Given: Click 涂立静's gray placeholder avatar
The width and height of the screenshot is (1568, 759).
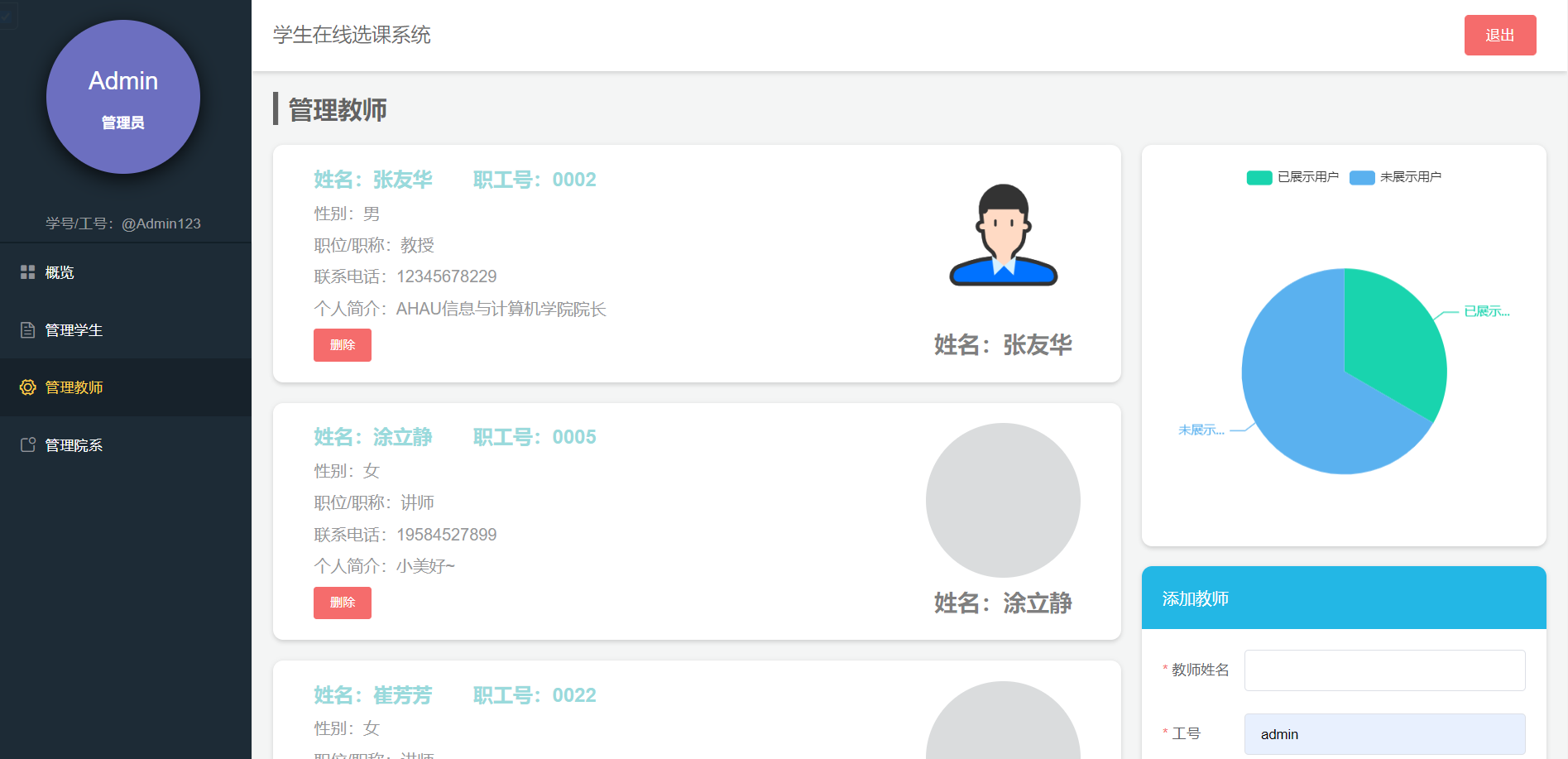Looking at the screenshot, I should tap(1003, 500).
